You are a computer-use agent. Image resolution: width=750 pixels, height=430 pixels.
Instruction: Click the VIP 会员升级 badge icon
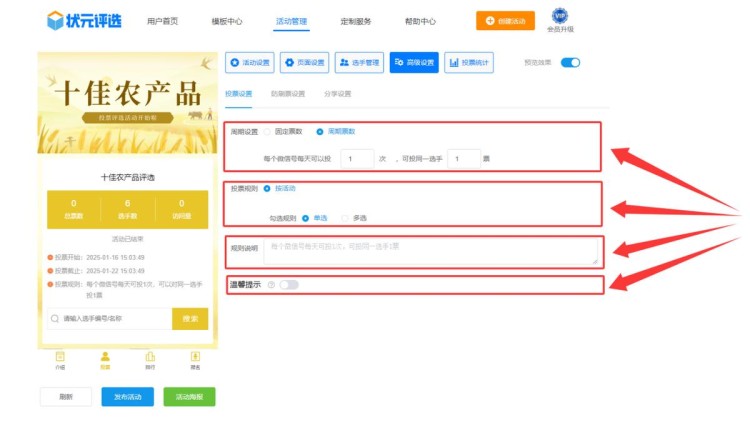[566, 17]
